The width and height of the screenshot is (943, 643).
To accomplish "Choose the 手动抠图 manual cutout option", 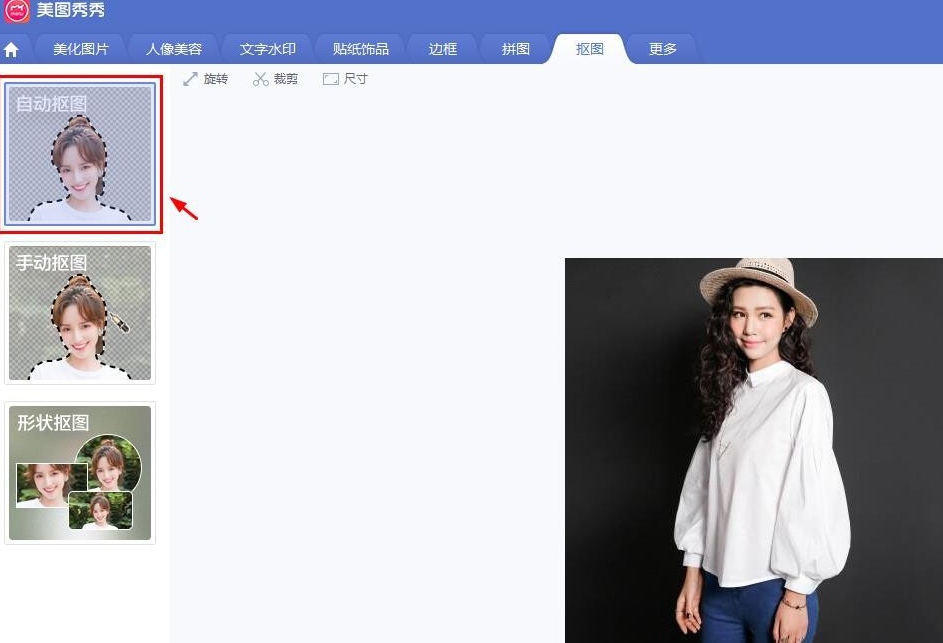I will [80, 312].
